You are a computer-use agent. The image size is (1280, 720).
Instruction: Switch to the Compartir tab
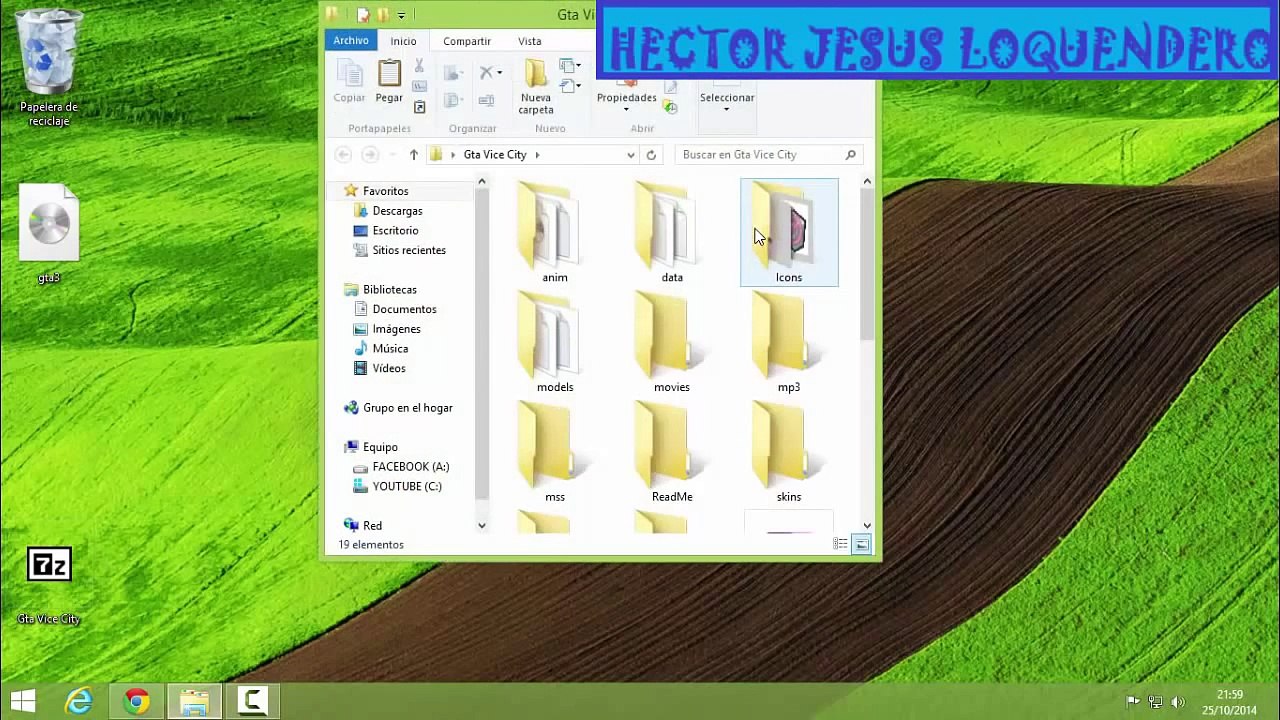point(467,41)
